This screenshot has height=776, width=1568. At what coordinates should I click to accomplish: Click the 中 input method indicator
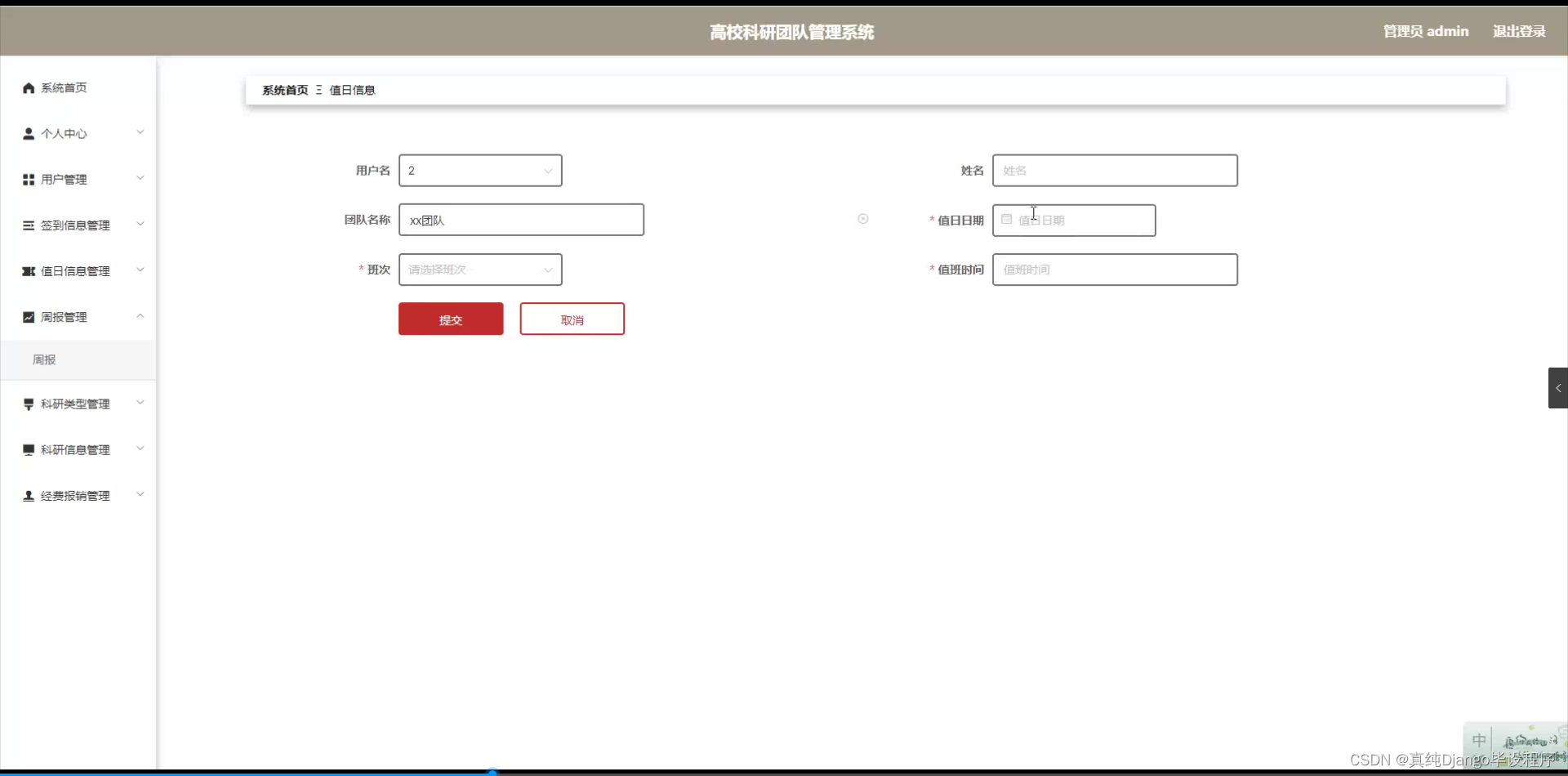[1479, 741]
